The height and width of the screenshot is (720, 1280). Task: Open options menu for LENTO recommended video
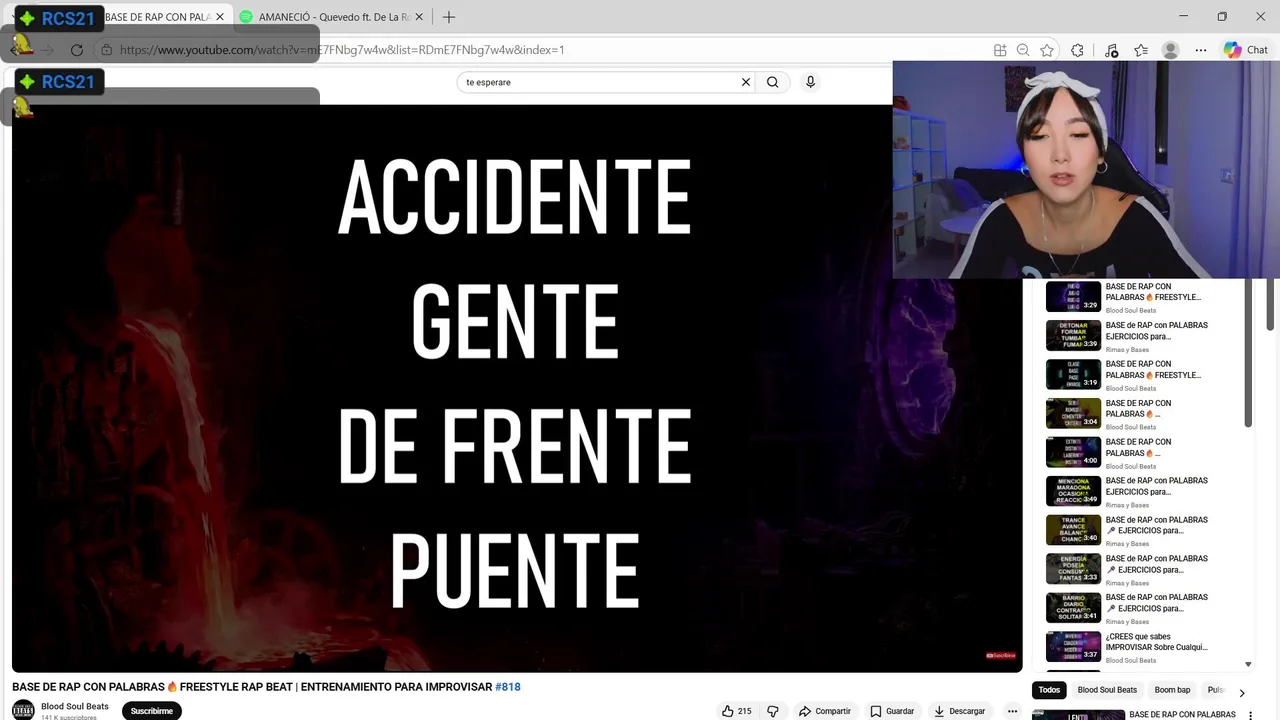(x=1251, y=715)
